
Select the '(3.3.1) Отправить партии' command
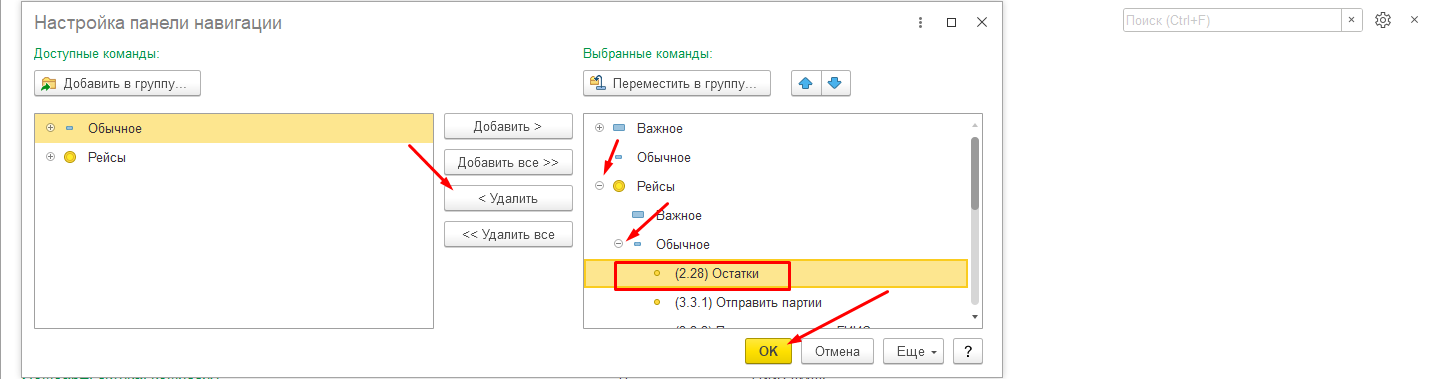776,302
